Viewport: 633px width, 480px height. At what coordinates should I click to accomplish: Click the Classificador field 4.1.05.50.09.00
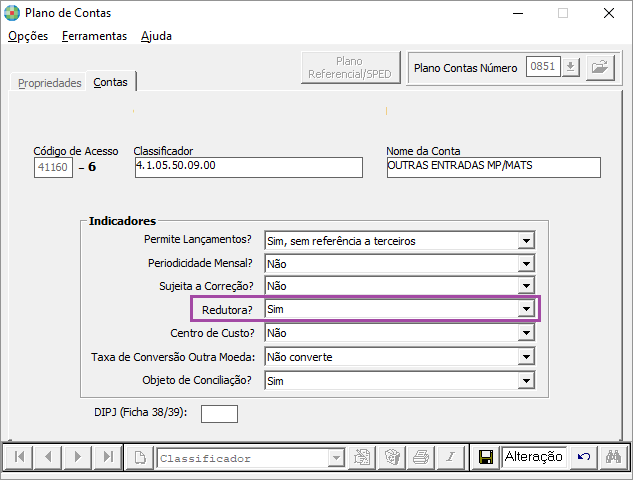[249, 167]
